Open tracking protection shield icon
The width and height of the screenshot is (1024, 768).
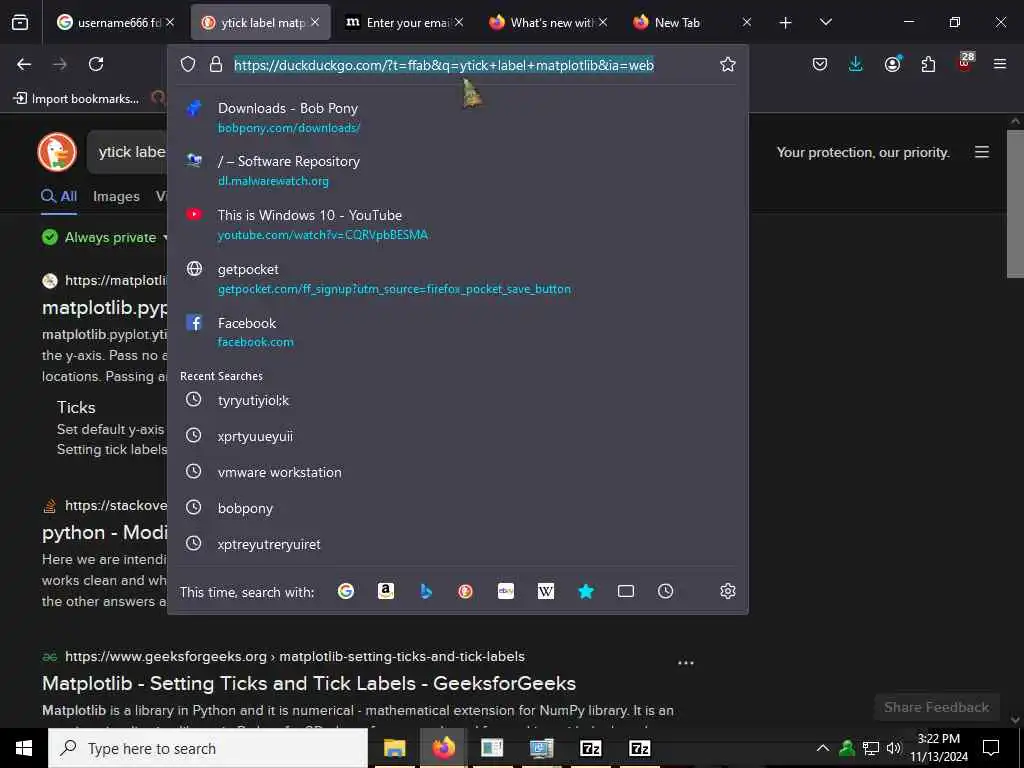click(188, 64)
